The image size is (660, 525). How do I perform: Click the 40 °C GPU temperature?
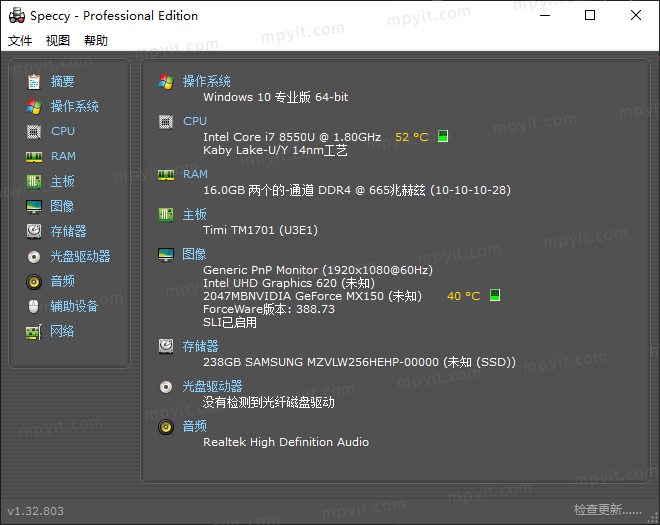(x=464, y=296)
